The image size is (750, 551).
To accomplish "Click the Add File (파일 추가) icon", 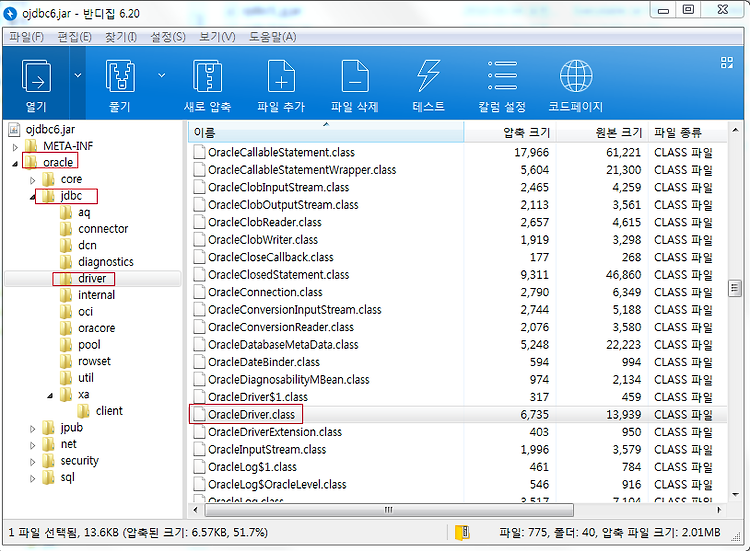I will [x=281, y=76].
